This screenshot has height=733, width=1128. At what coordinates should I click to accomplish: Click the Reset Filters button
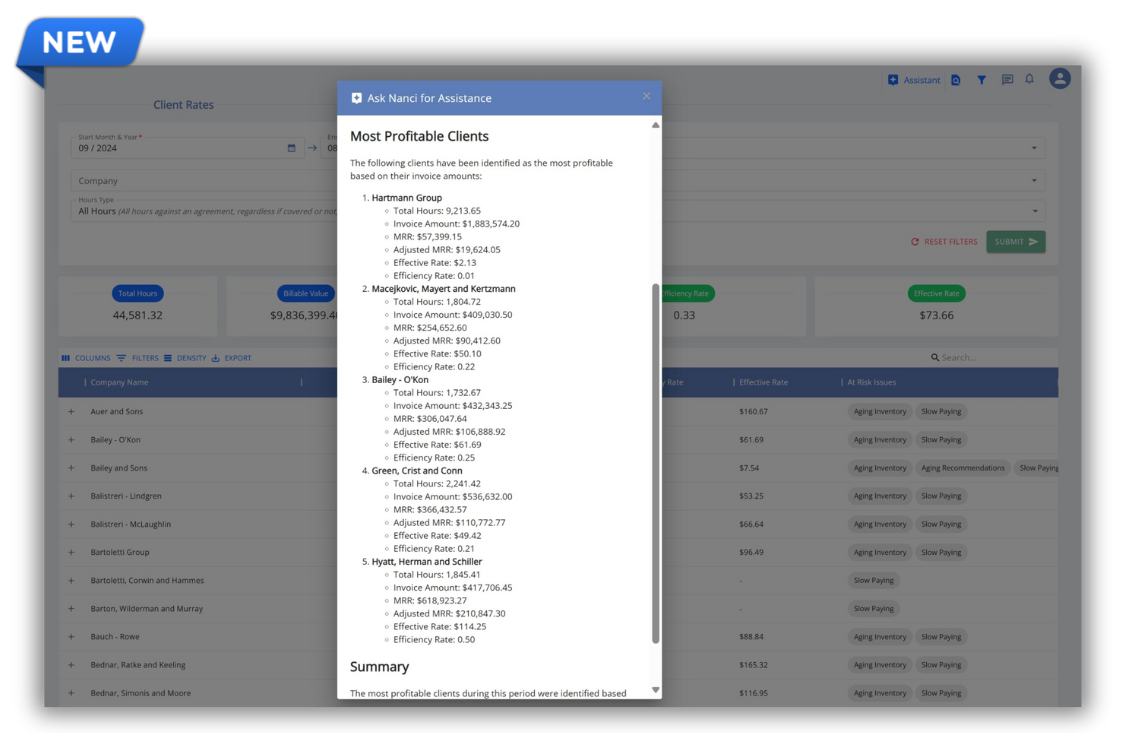pos(943,242)
